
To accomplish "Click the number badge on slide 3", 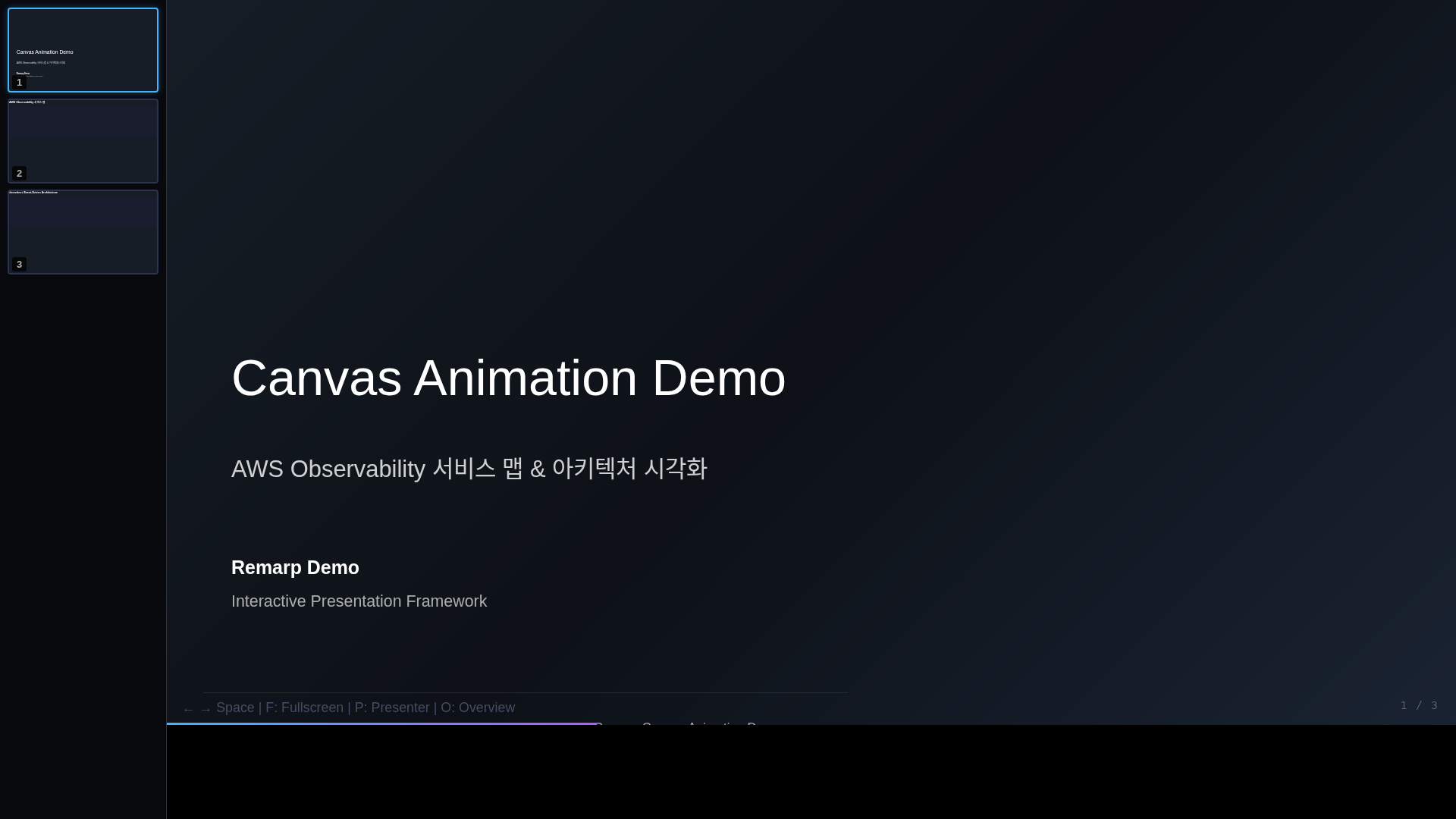I will [19, 264].
